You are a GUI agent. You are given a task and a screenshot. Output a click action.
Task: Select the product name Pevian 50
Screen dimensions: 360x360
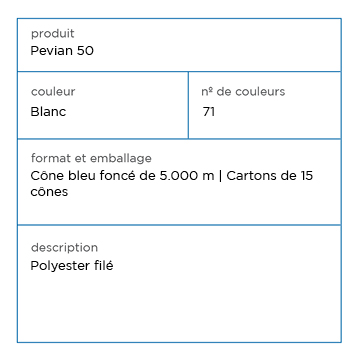pyautogui.click(x=62, y=51)
